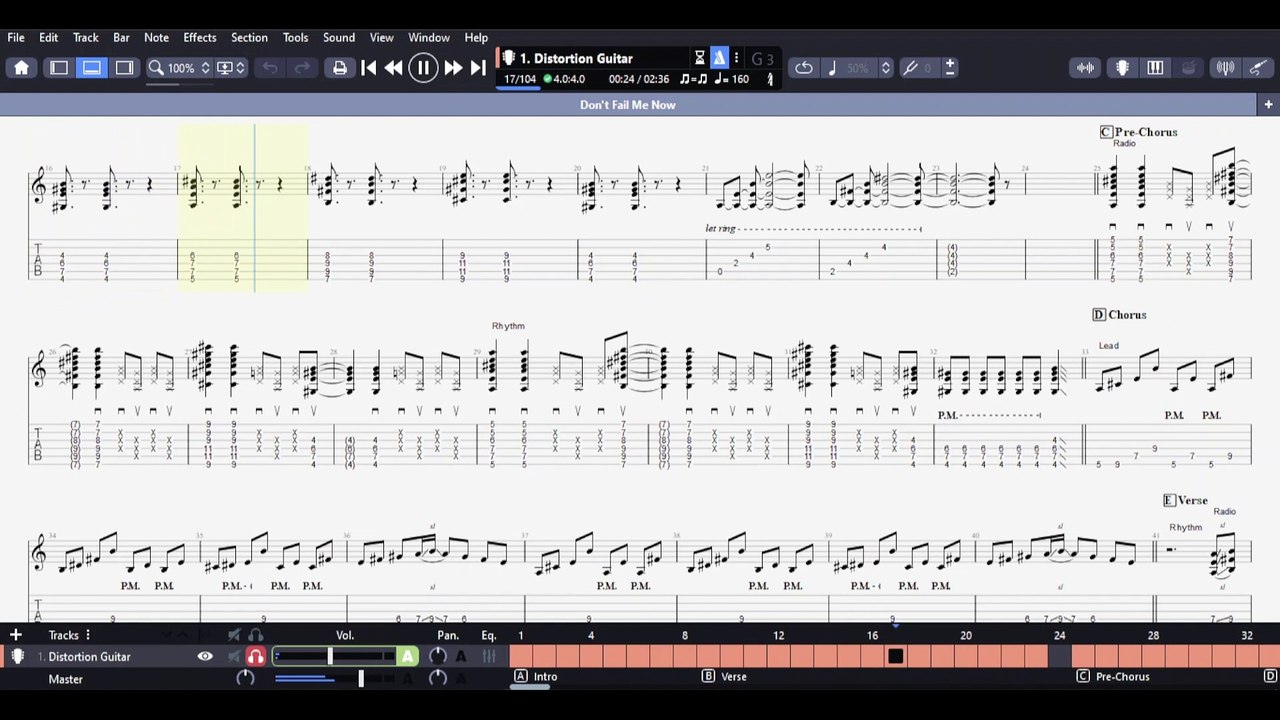Open the Section menu

pyautogui.click(x=249, y=38)
